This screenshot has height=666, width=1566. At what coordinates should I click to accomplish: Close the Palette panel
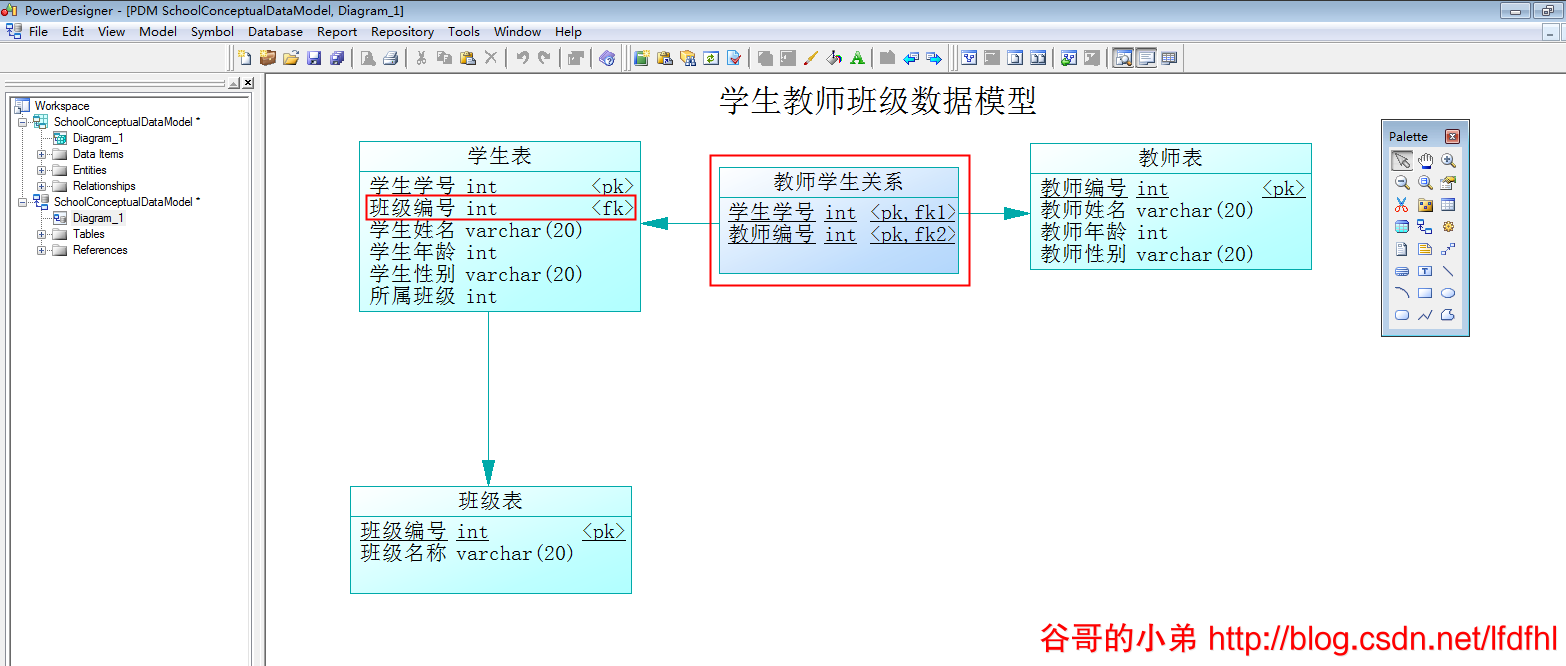coord(1452,135)
